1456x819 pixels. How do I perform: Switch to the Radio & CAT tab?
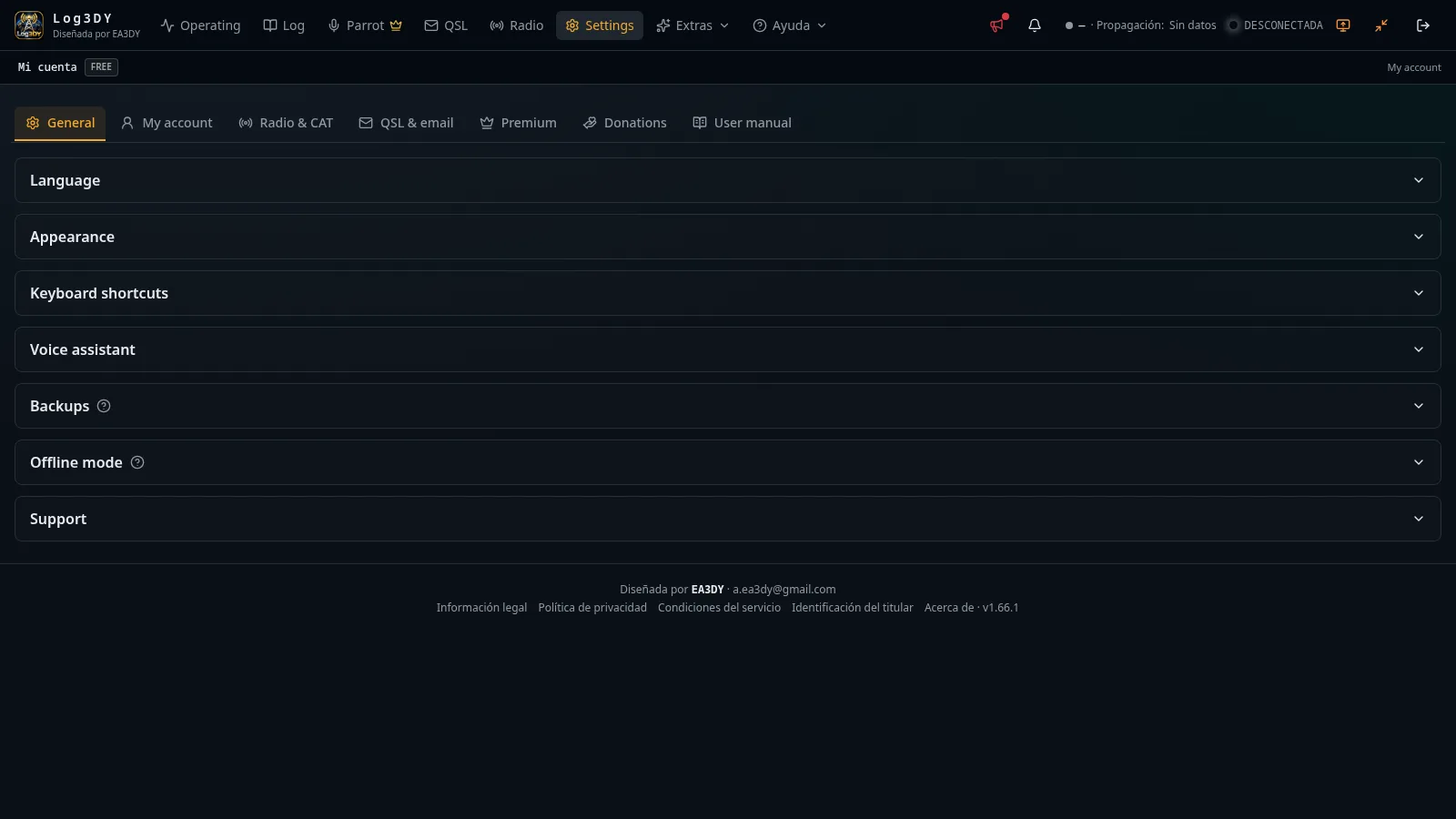coord(286,123)
